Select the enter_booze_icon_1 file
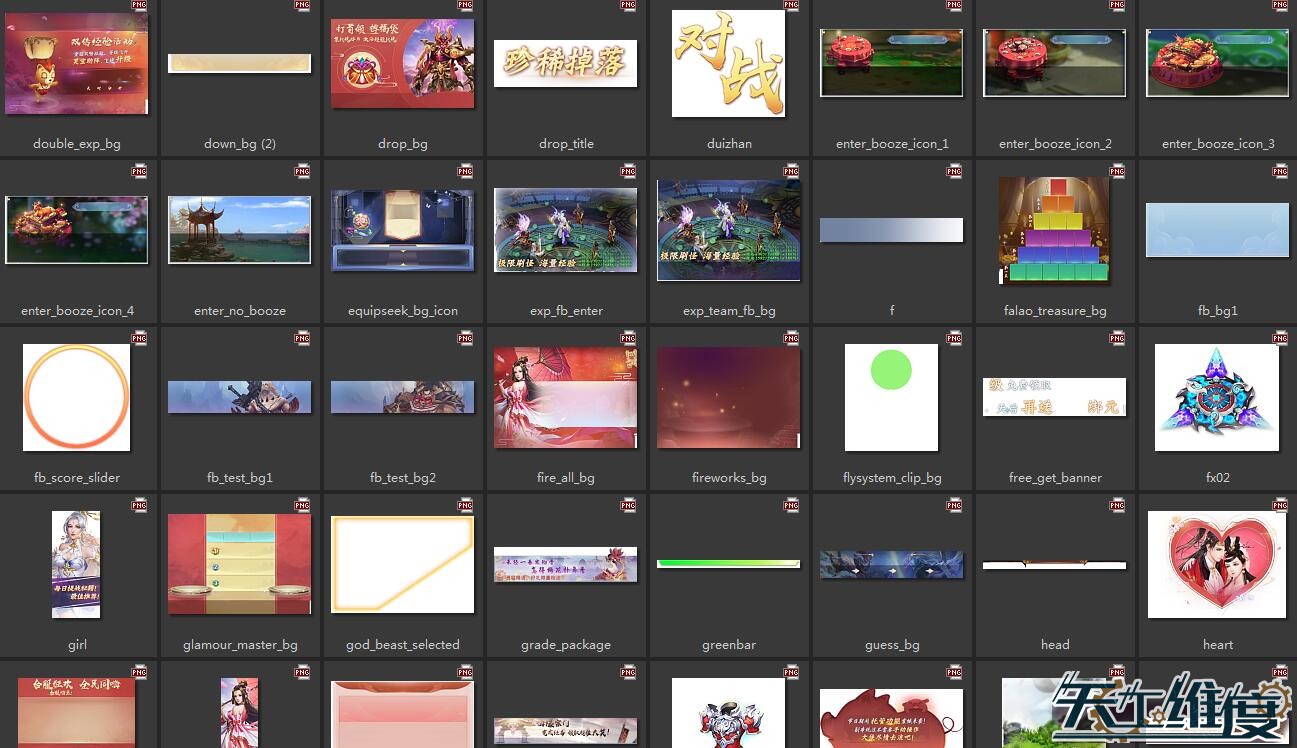Viewport: 1297px width, 748px height. coord(892,63)
